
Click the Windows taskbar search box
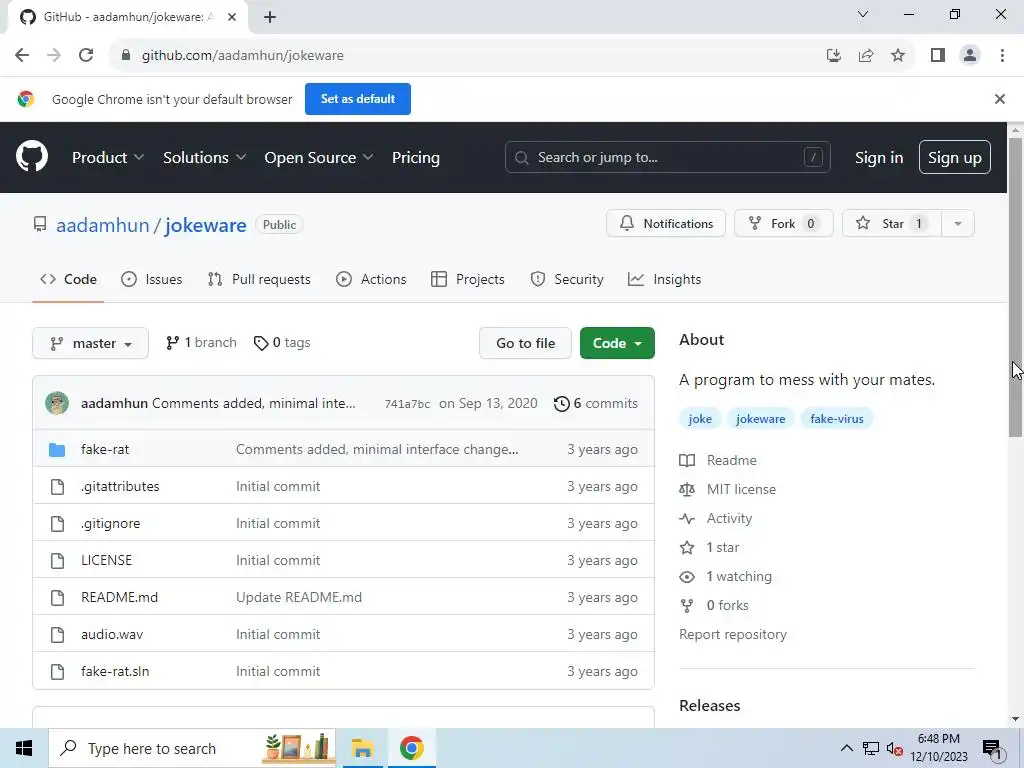click(193, 748)
